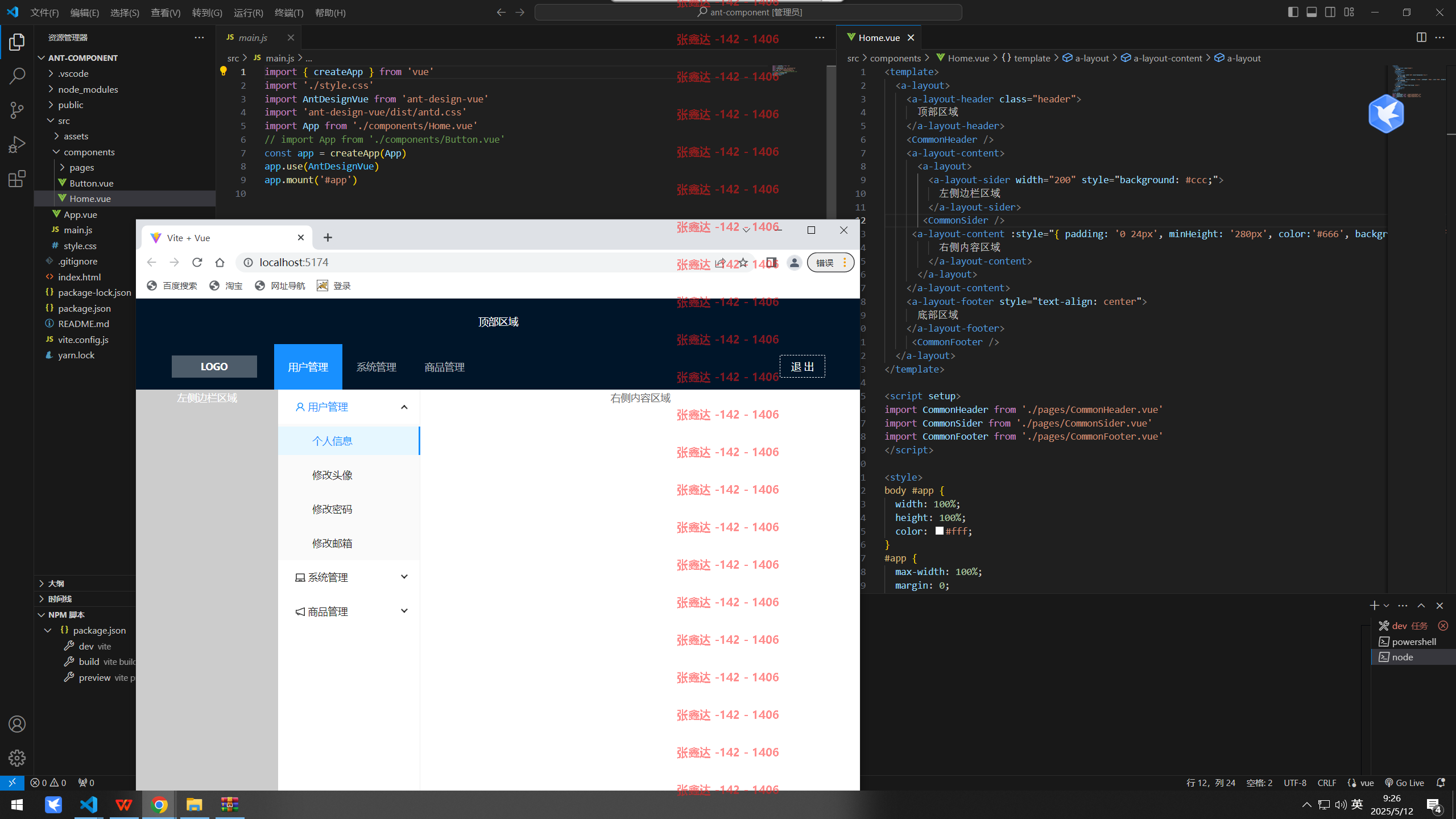Image resolution: width=1456 pixels, height=819 pixels.
Task: Open a new tab in Chrome
Action: pyautogui.click(x=328, y=238)
